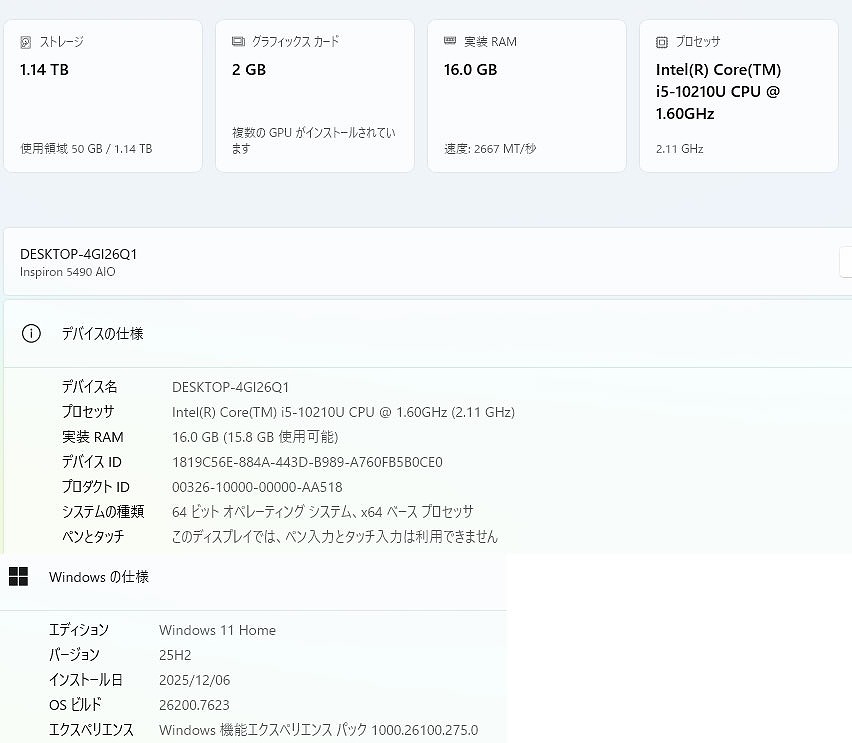Select the multiple GPUs installed message
Screen dimensions: 852x743
click(313, 141)
